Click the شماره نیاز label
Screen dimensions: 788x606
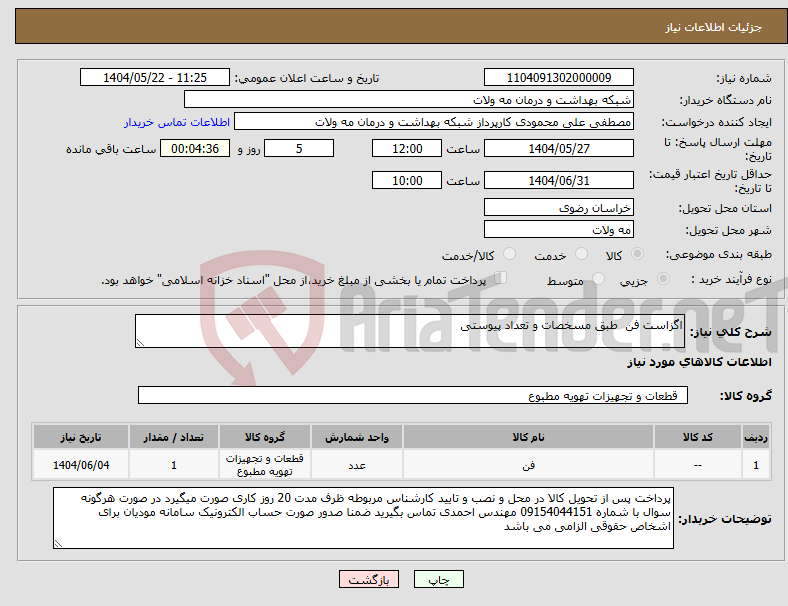[x=743, y=78]
